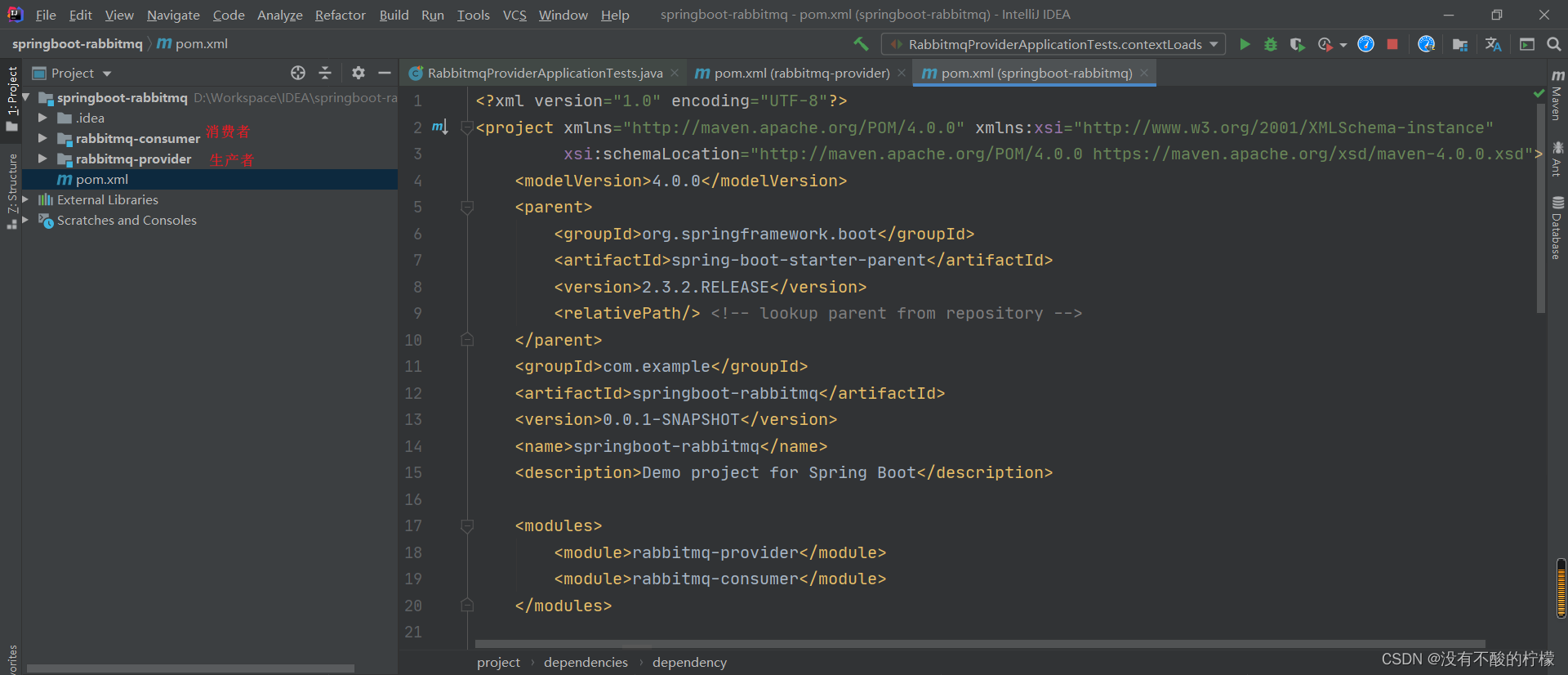Open the VCS menu

[x=514, y=15]
